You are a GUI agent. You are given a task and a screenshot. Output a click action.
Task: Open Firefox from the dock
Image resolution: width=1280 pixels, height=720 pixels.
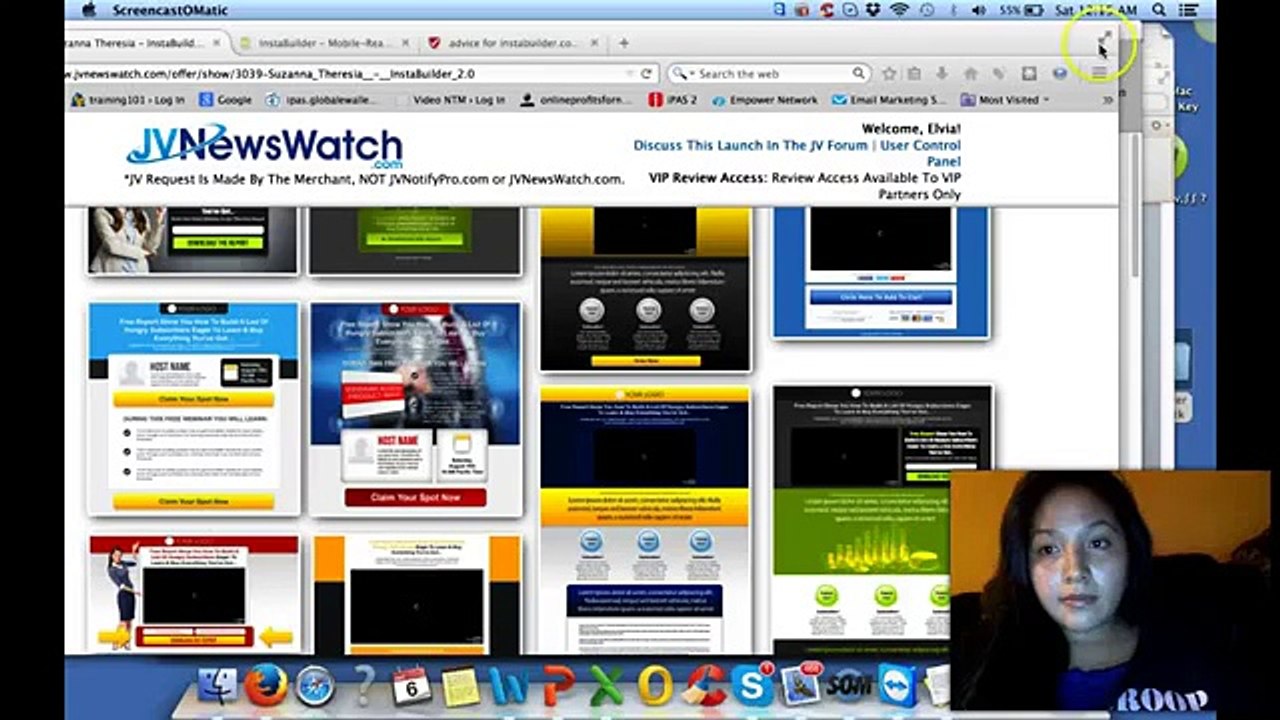265,687
